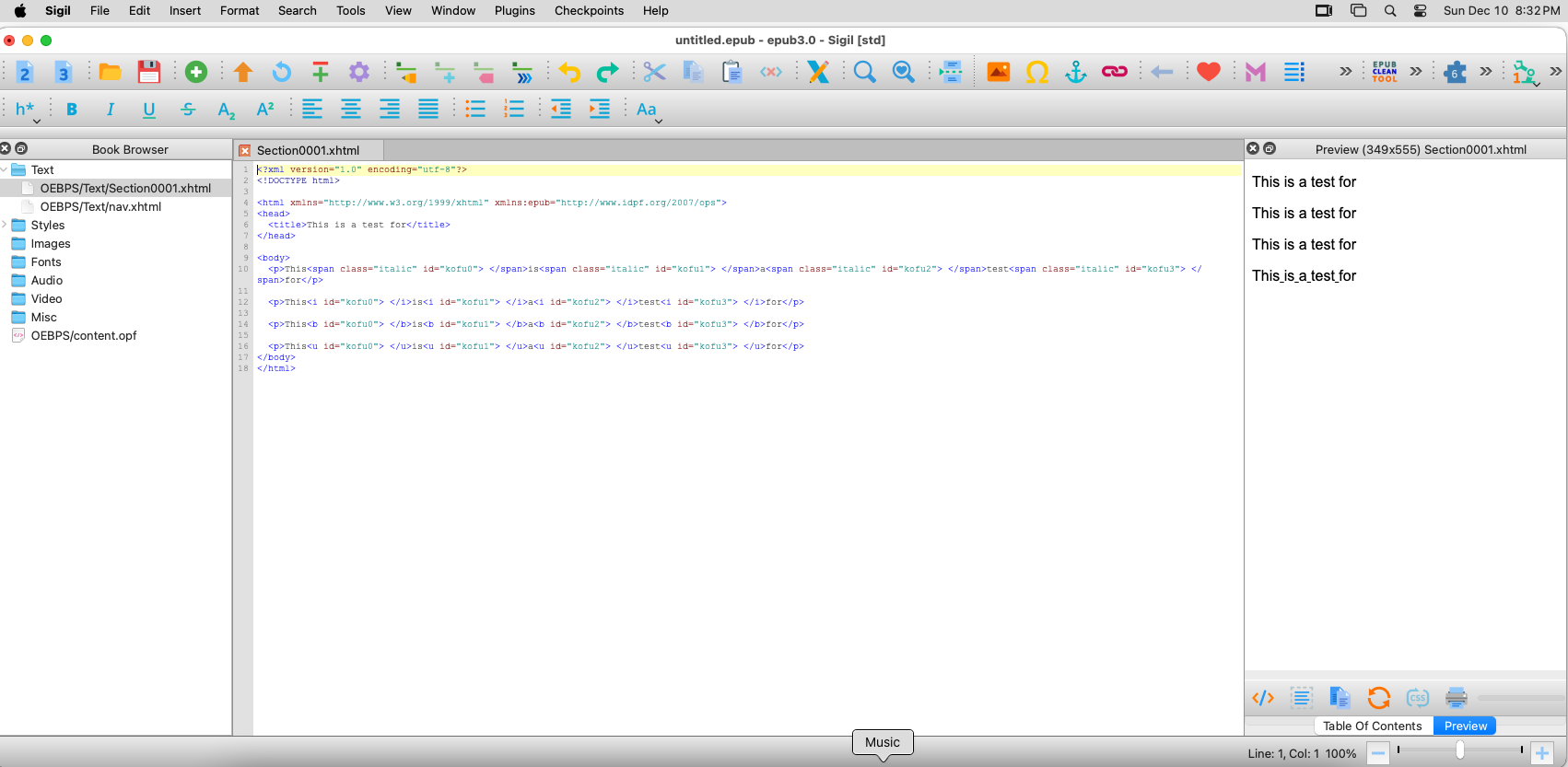Open the Format menu
Image resolution: width=1568 pixels, height=767 pixels.
(240, 11)
